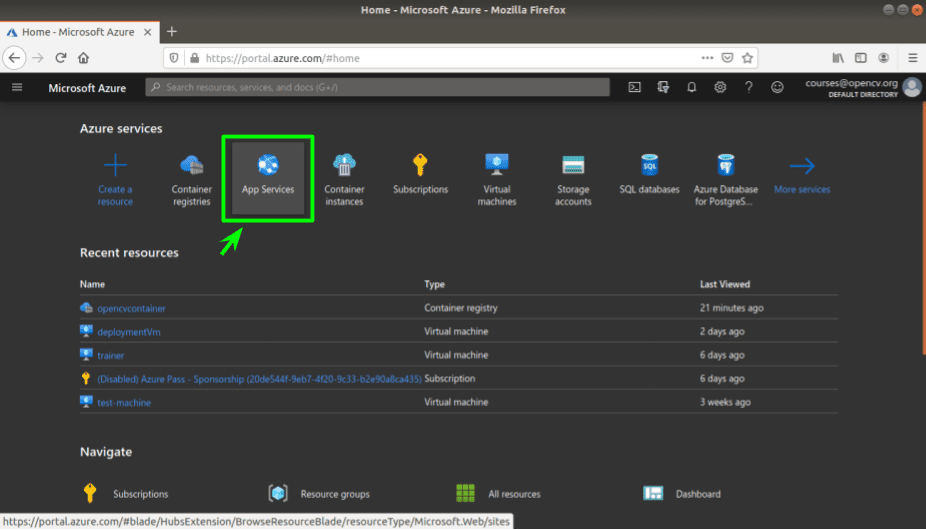Close the Home - Microsoft Azure tab
Screen dimensions: 926x530
pyautogui.click(x=148, y=32)
